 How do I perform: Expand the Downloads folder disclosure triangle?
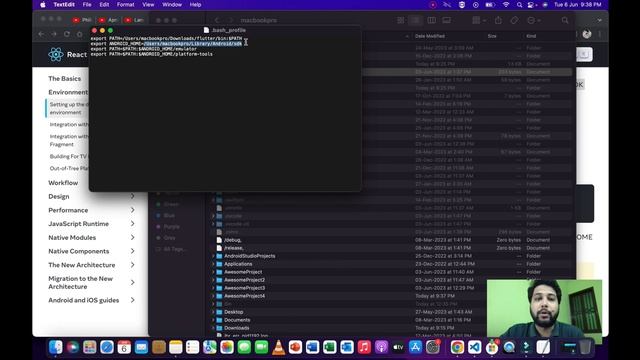(213, 328)
